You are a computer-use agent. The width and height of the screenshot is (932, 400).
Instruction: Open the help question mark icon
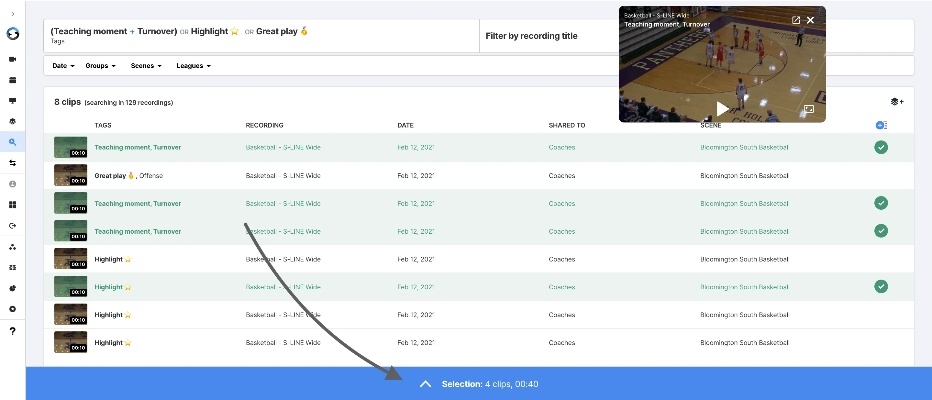[12, 331]
